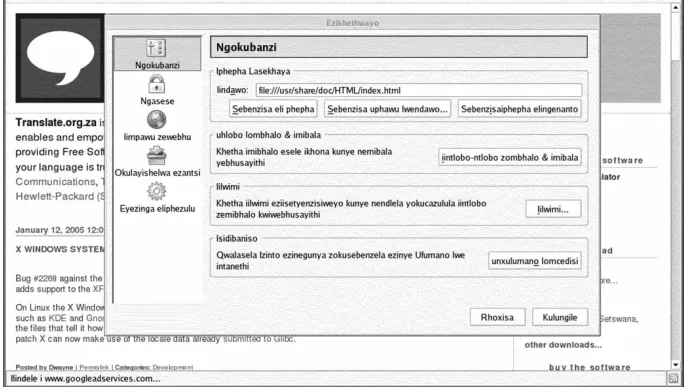Click the Sebenzisa eli phepha button

coord(273,109)
